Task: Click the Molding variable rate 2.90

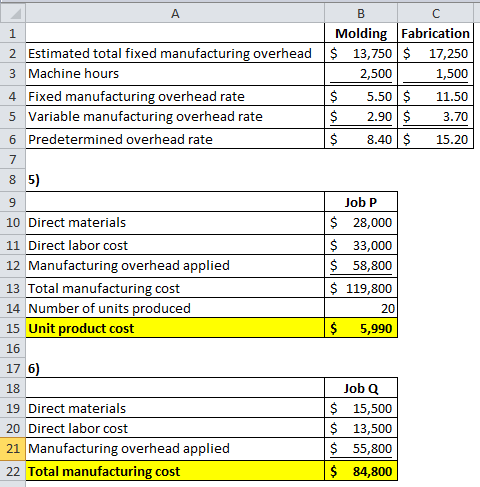Action: [x=361, y=117]
